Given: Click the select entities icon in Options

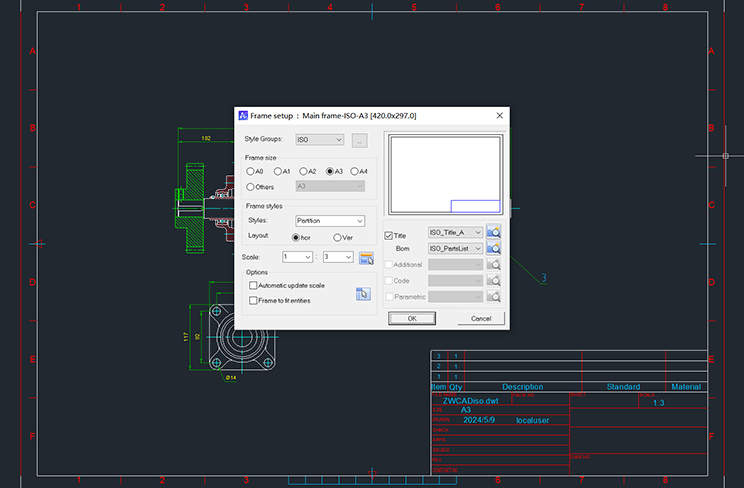Looking at the screenshot, I should [x=363, y=293].
